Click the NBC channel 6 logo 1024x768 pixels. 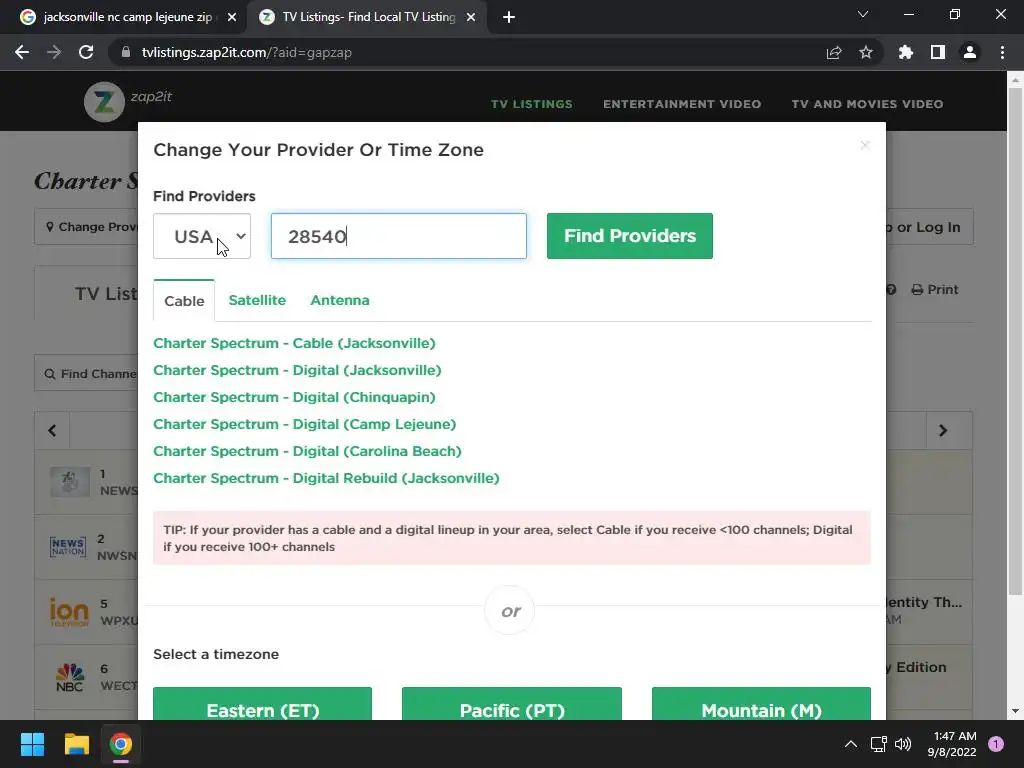69,677
